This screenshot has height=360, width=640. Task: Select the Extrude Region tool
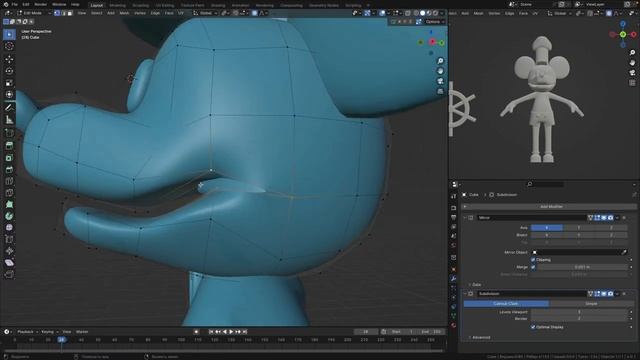(9, 146)
